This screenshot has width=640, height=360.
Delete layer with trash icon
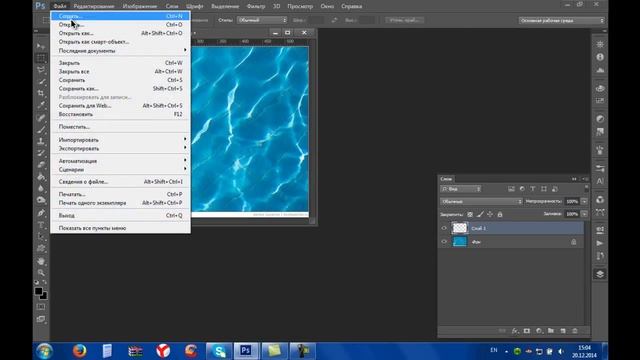575,331
